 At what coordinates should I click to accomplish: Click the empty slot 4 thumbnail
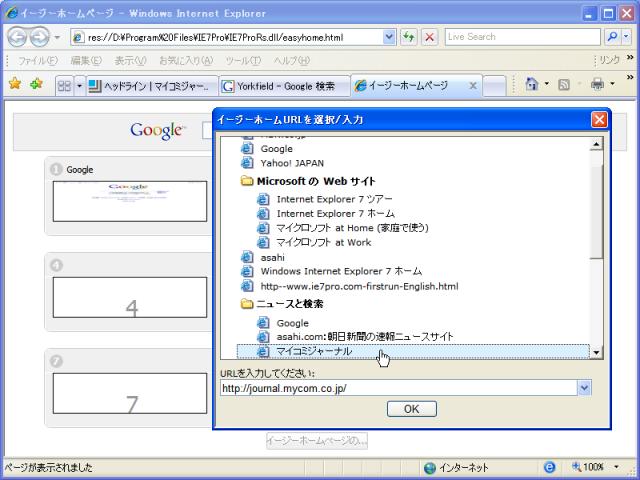(x=130, y=298)
